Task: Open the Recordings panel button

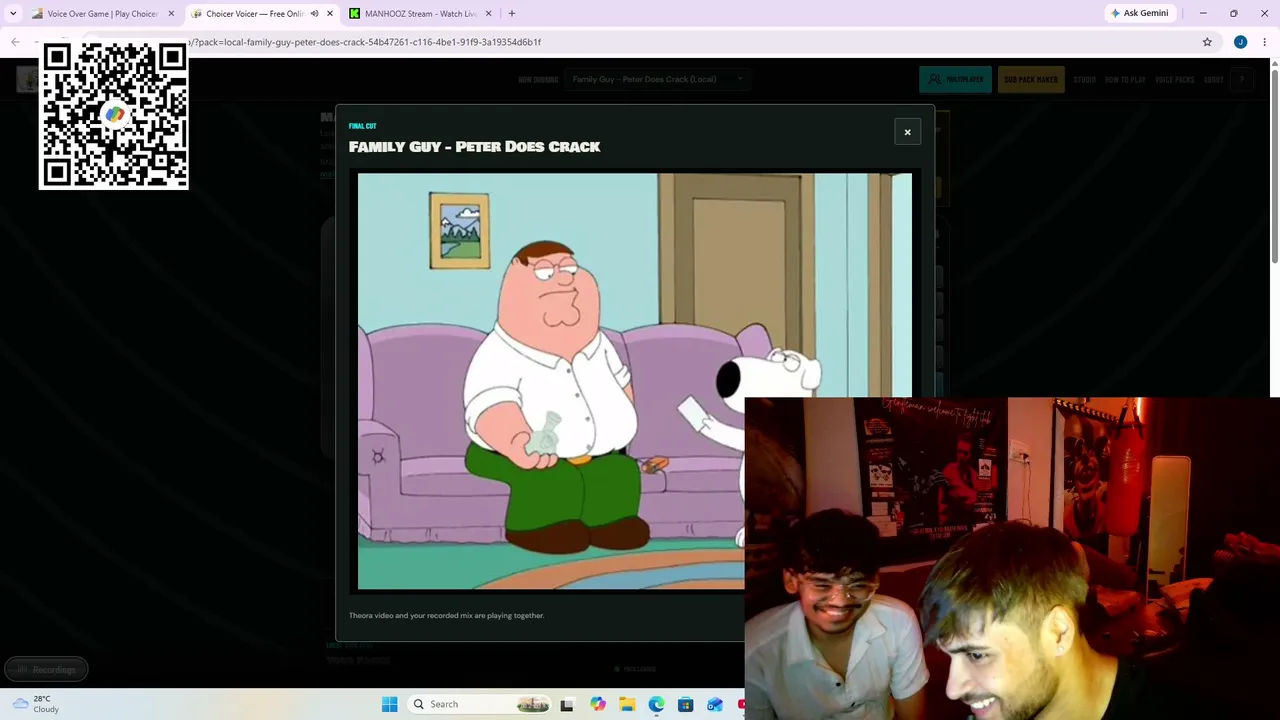Action: pyautogui.click(x=46, y=669)
